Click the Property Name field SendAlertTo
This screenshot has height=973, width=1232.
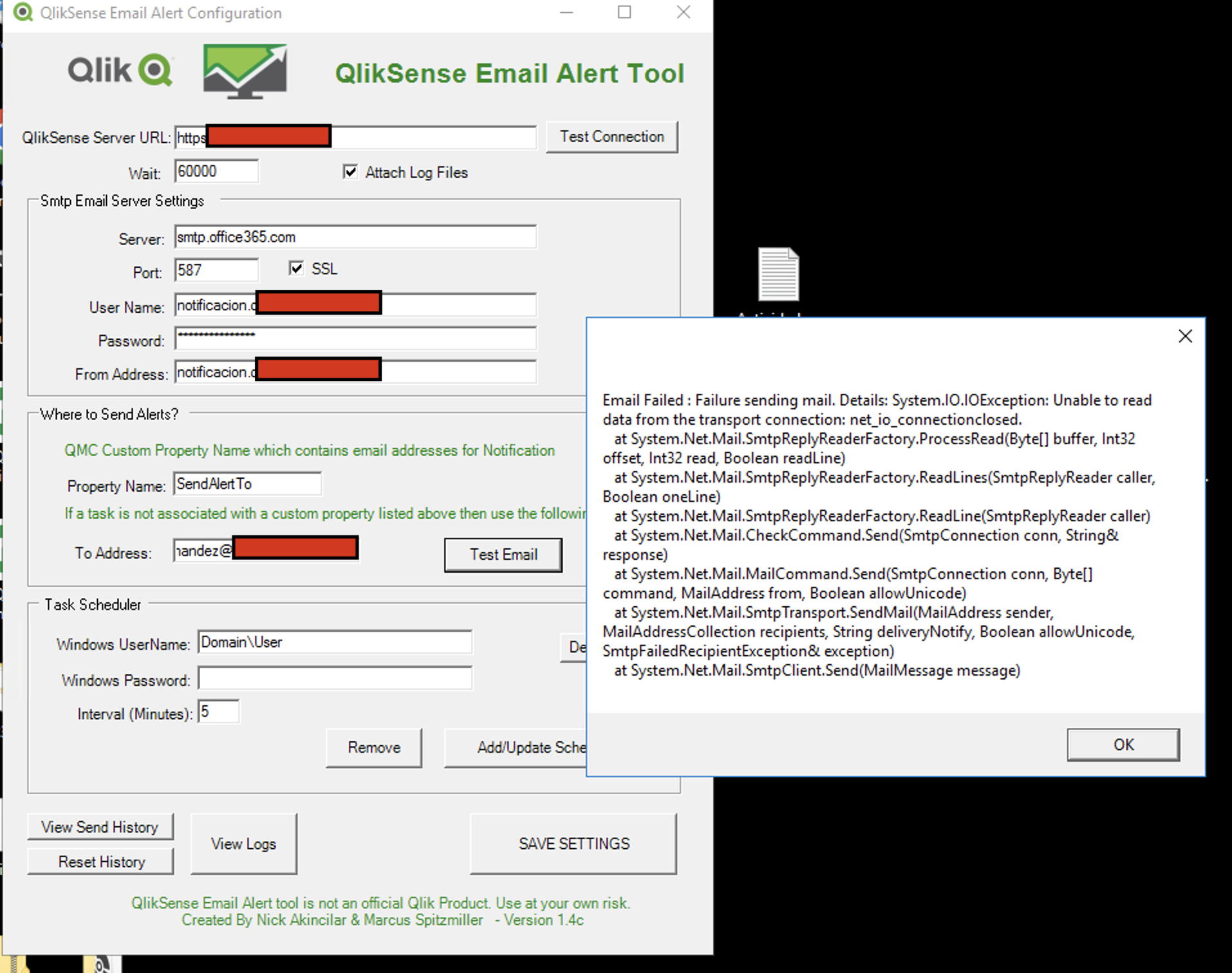click(247, 484)
